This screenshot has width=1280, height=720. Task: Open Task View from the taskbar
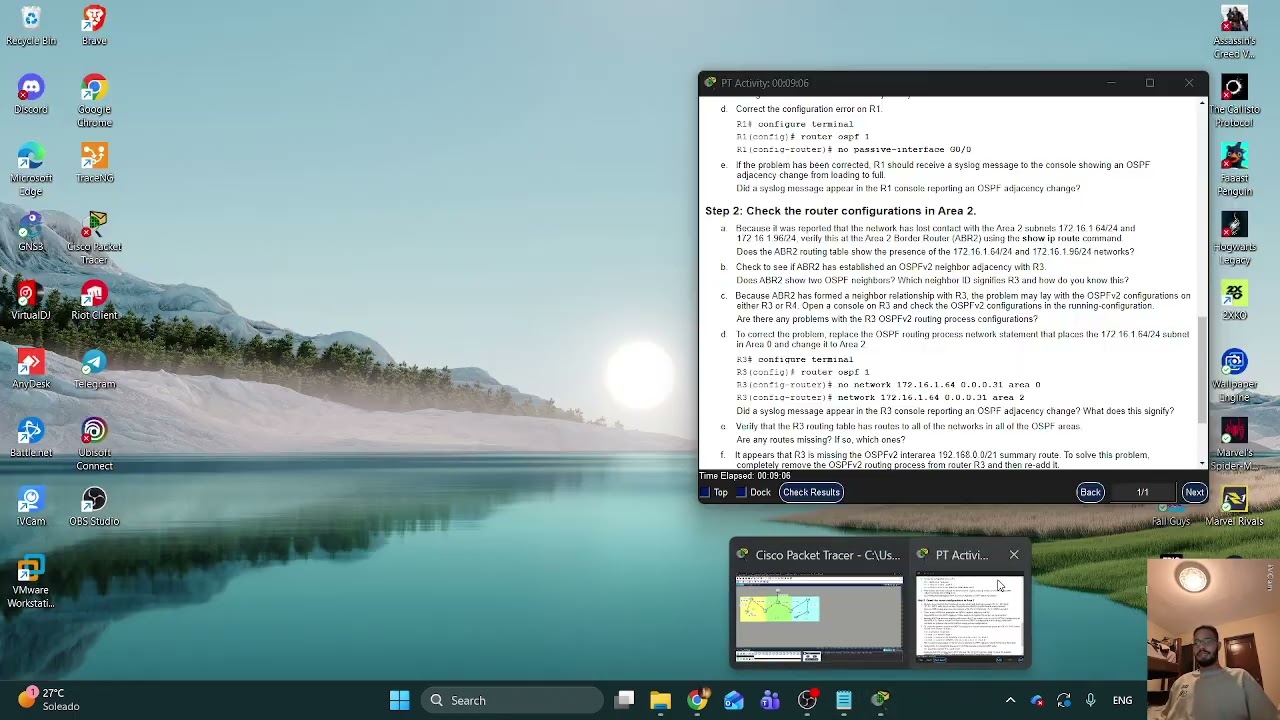tap(624, 700)
